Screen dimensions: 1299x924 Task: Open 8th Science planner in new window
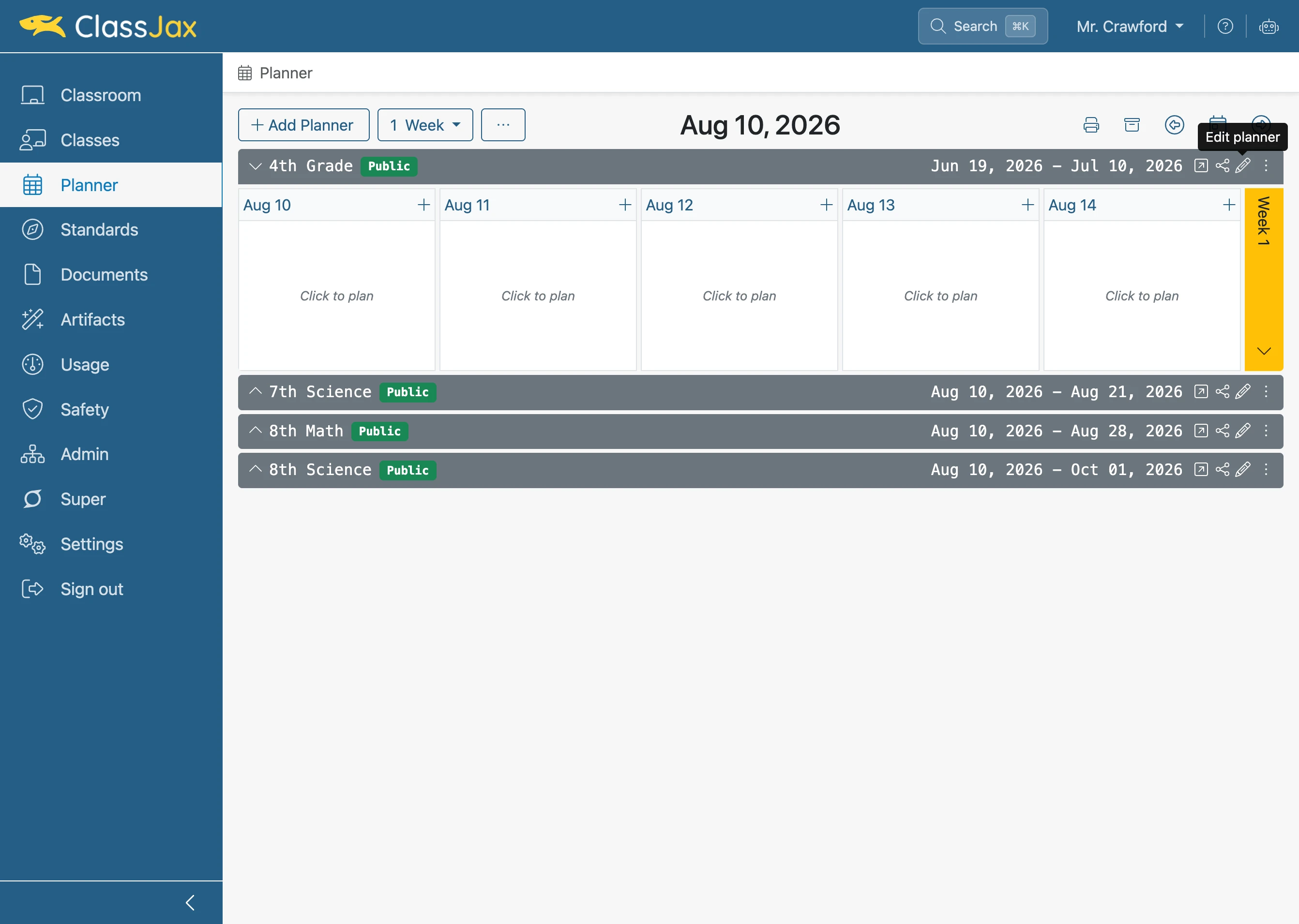pos(1201,469)
